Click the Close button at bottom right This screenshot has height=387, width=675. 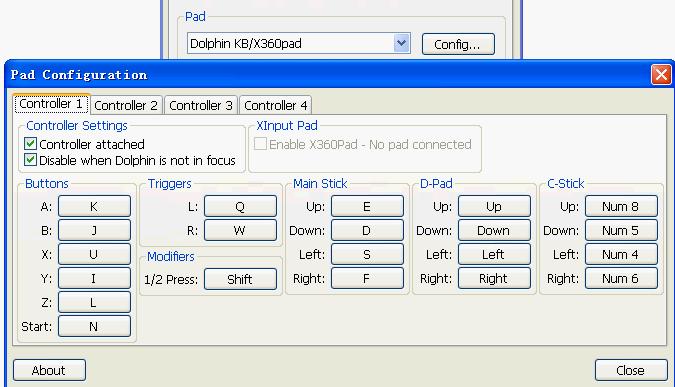pyautogui.click(x=631, y=370)
